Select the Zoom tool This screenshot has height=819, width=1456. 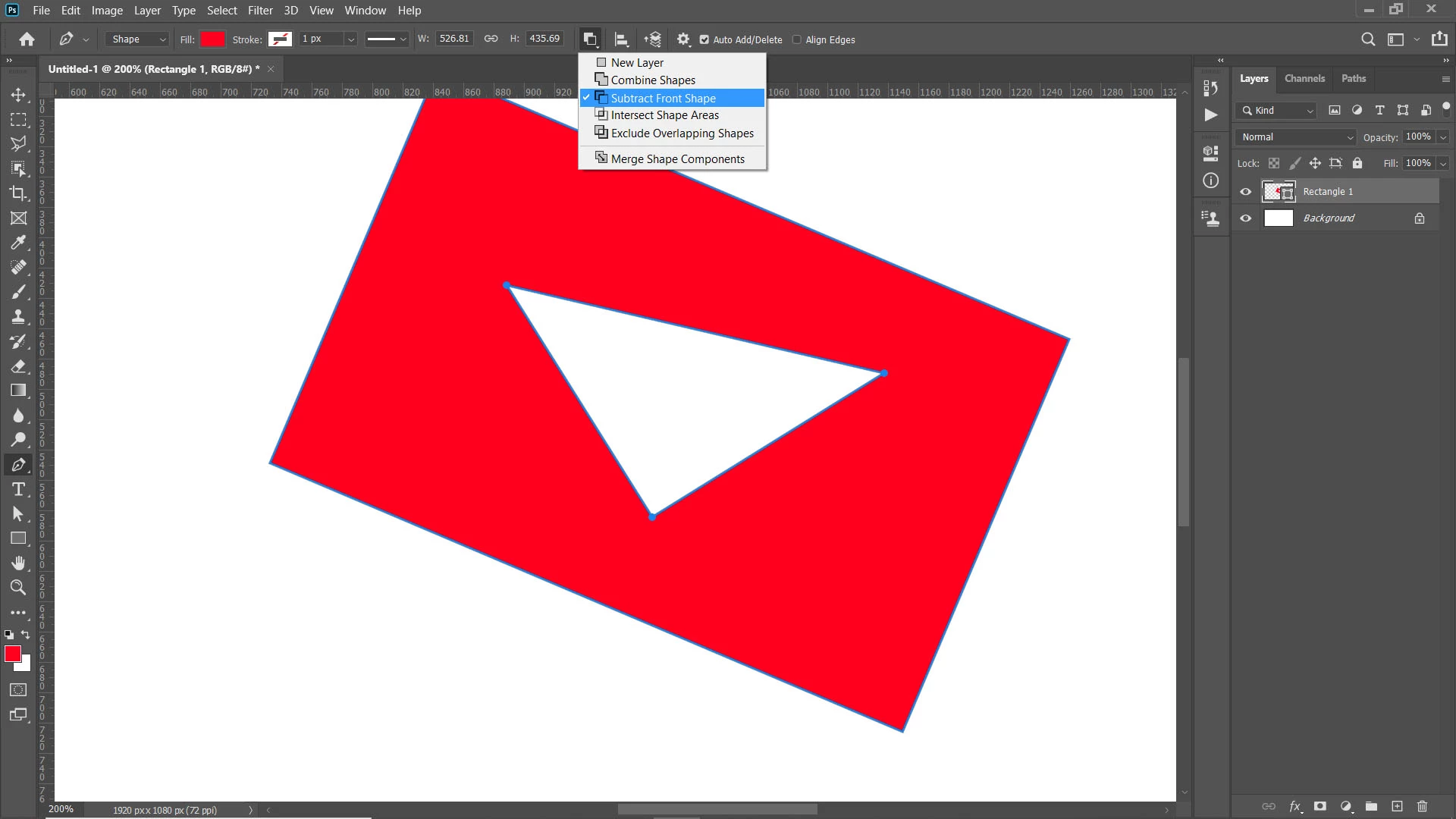coord(18,588)
